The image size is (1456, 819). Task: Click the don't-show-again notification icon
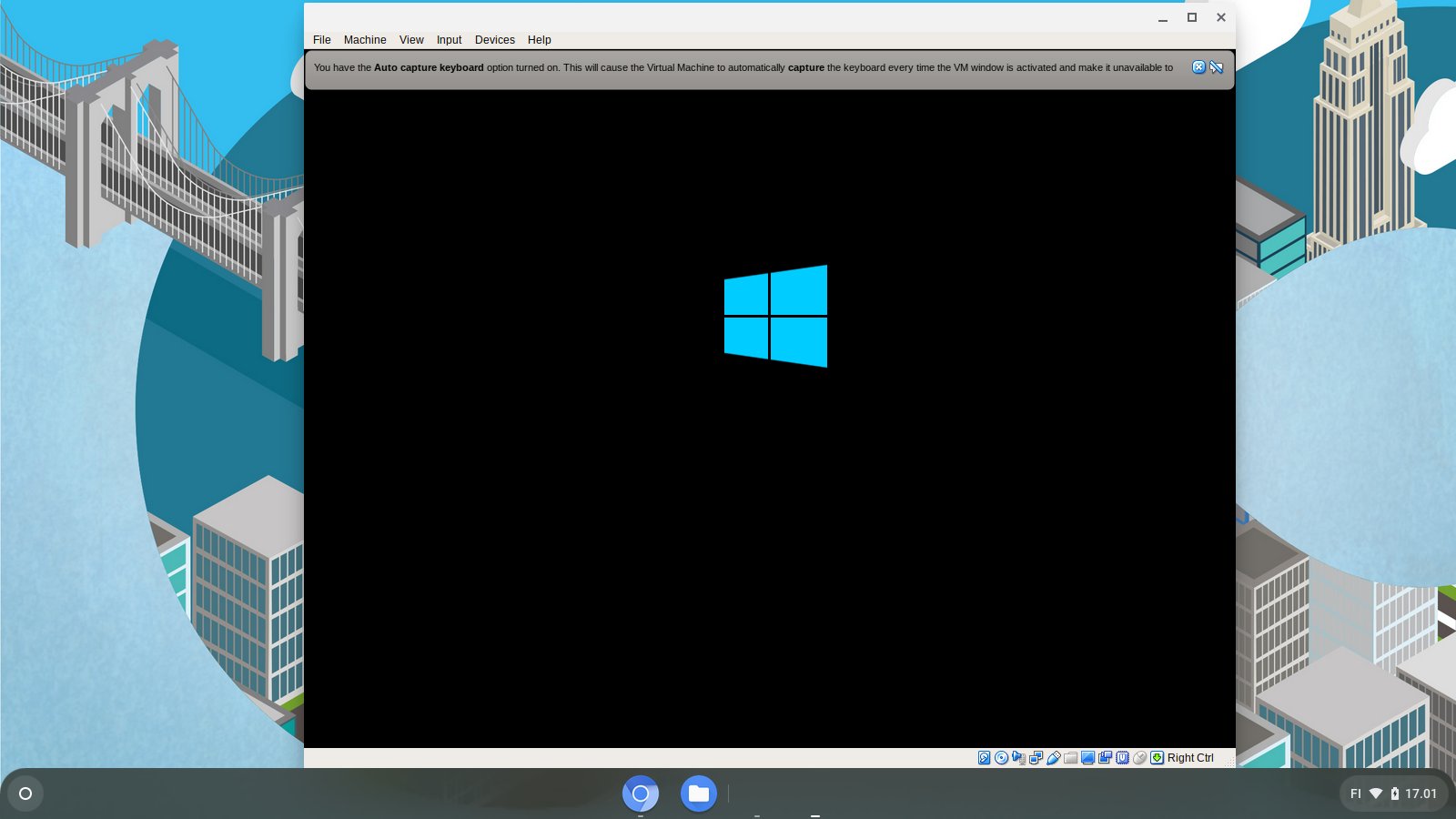pyautogui.click(x=1216, y=67)
